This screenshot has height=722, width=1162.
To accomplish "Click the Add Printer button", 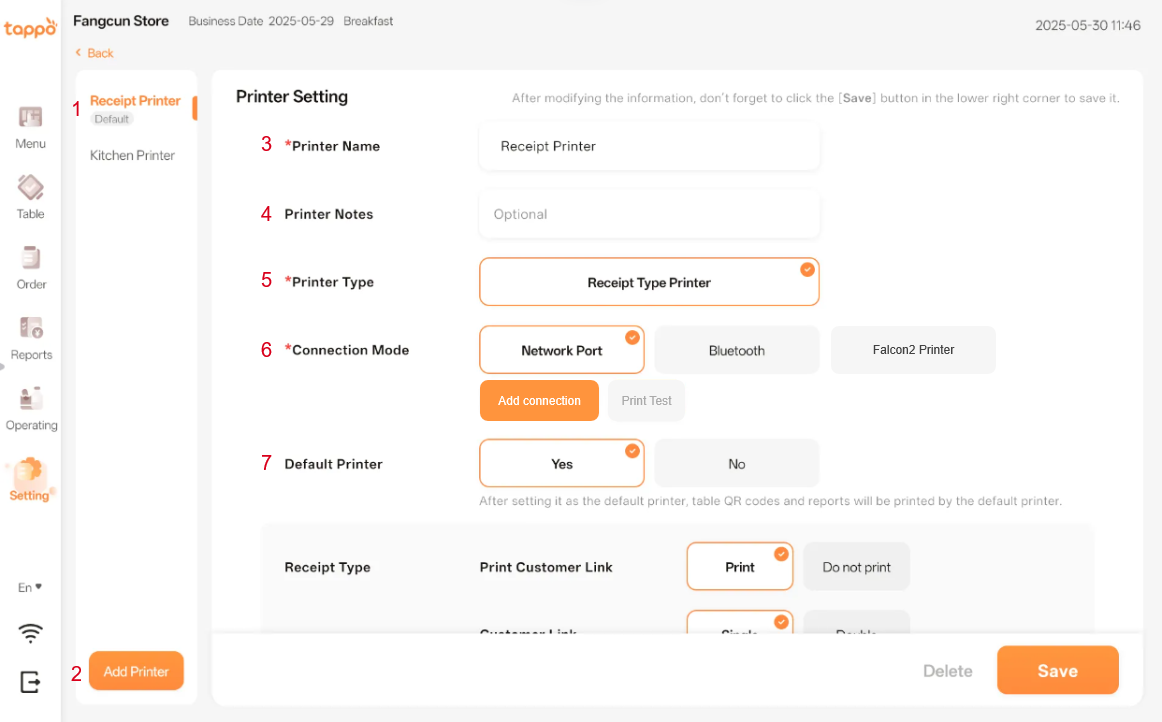I will pyautogui.click(x=136, y=671).
